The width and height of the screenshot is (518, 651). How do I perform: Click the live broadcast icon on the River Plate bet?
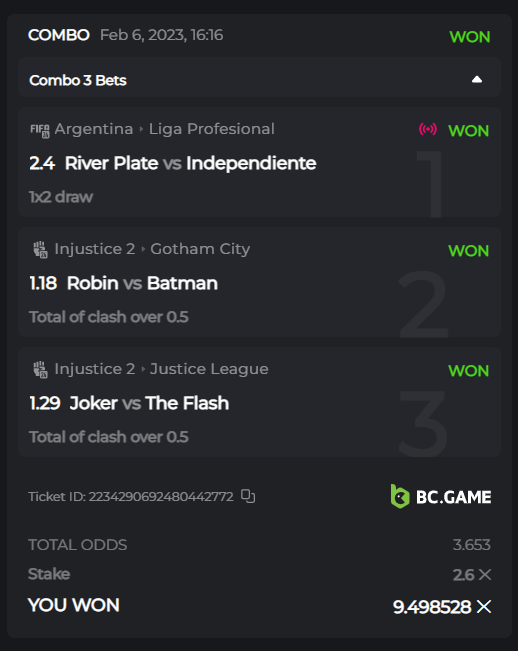[x=428, y=129]
